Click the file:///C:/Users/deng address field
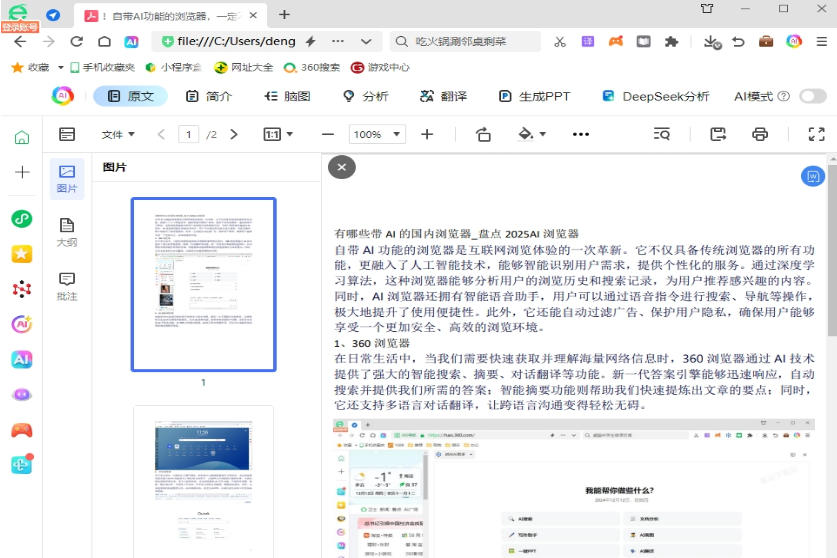Screen dimensions: 837x558 click(x=236, y=42)
